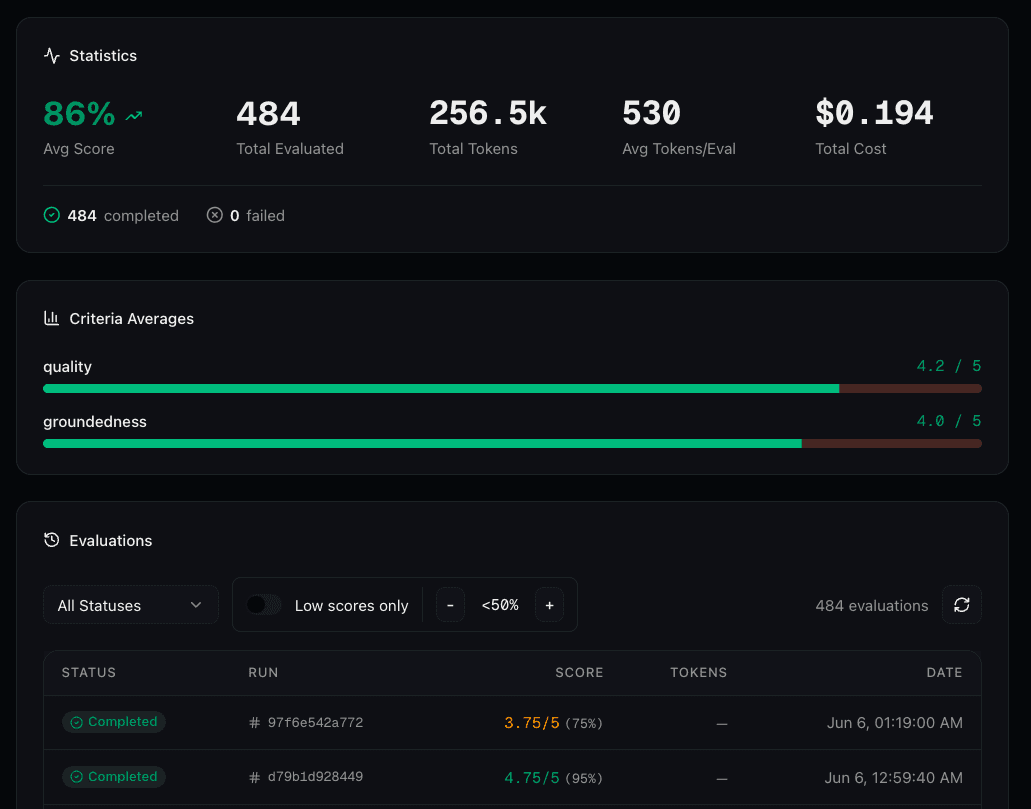1031x809 pixels.
Task: Click the quality progress bar
Action: click(512, 389)
